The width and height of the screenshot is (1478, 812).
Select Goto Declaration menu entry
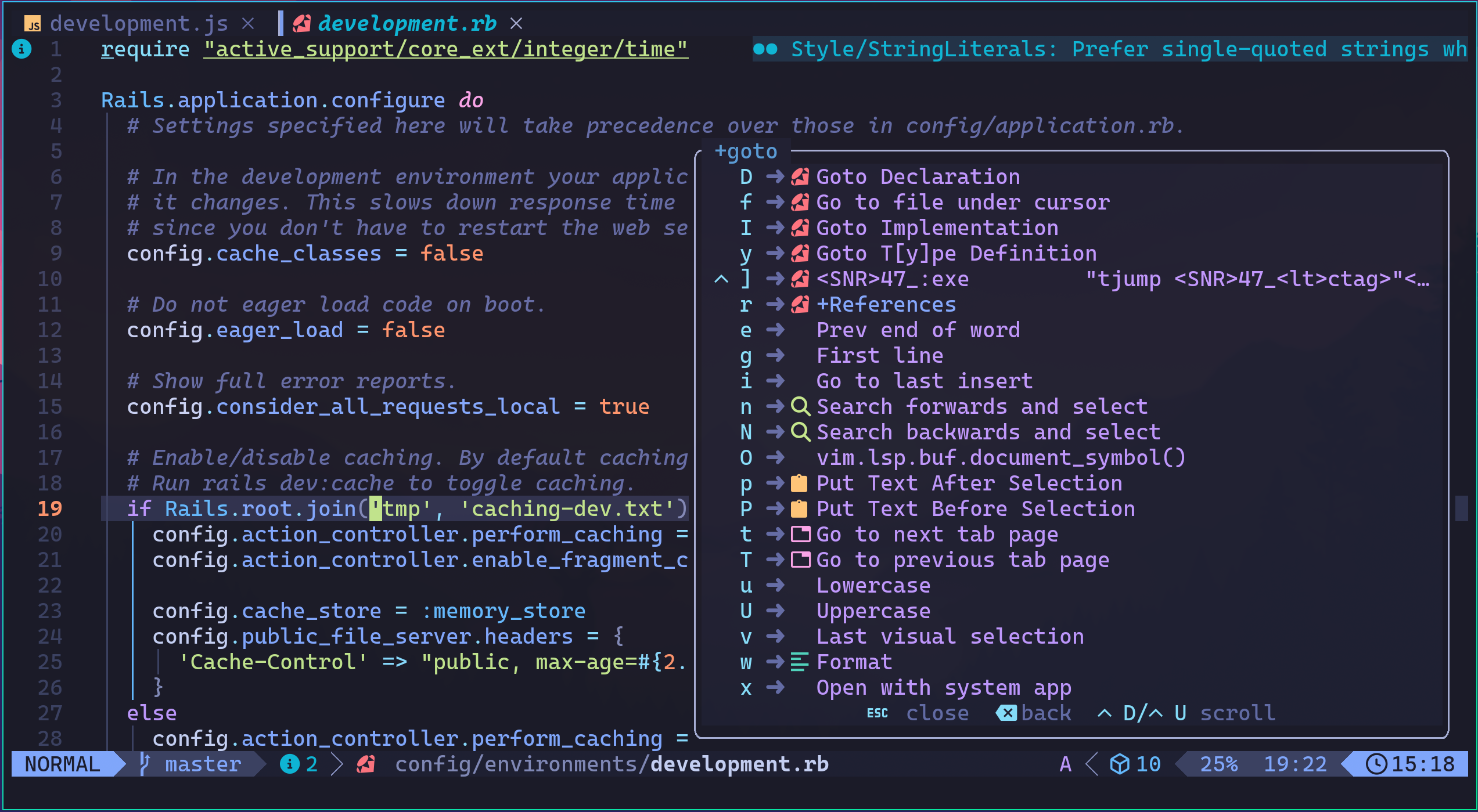tap(918, 176)
